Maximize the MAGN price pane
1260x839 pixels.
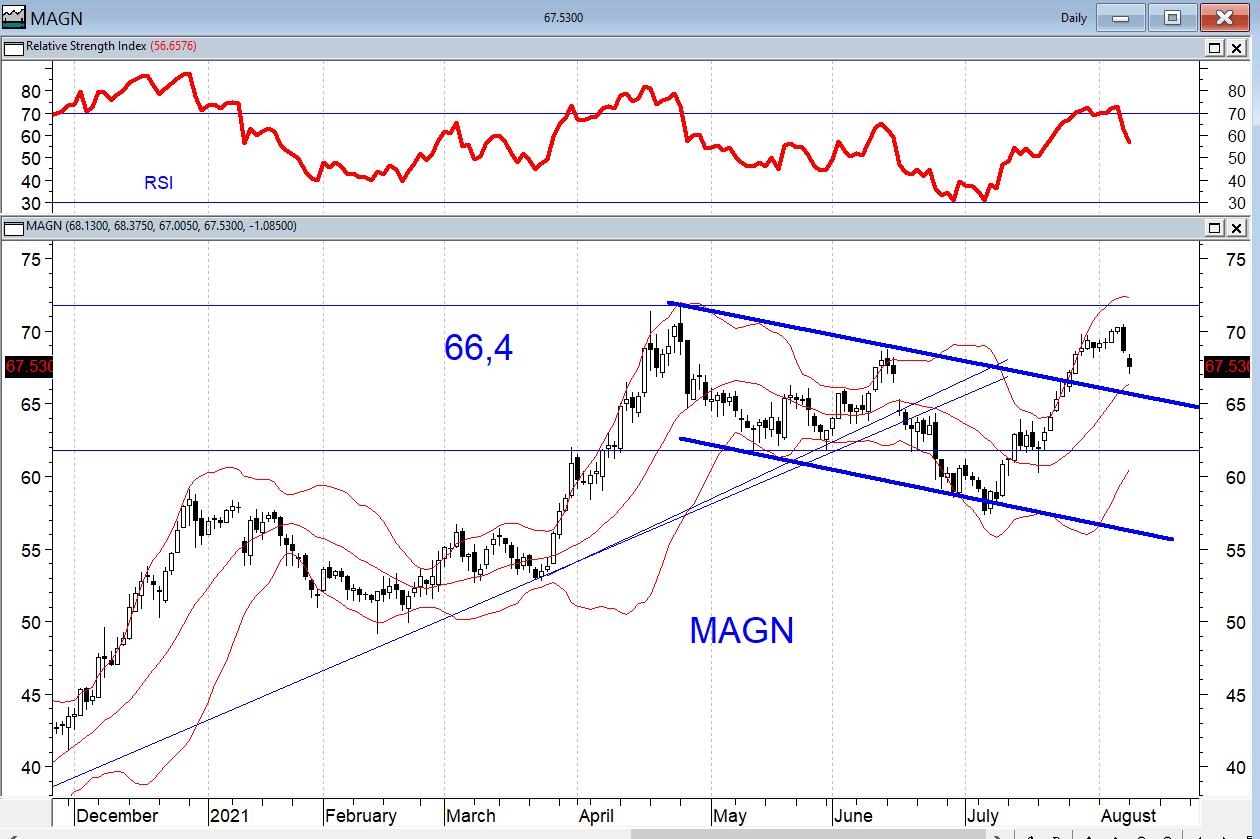[x=1215, y=227]
